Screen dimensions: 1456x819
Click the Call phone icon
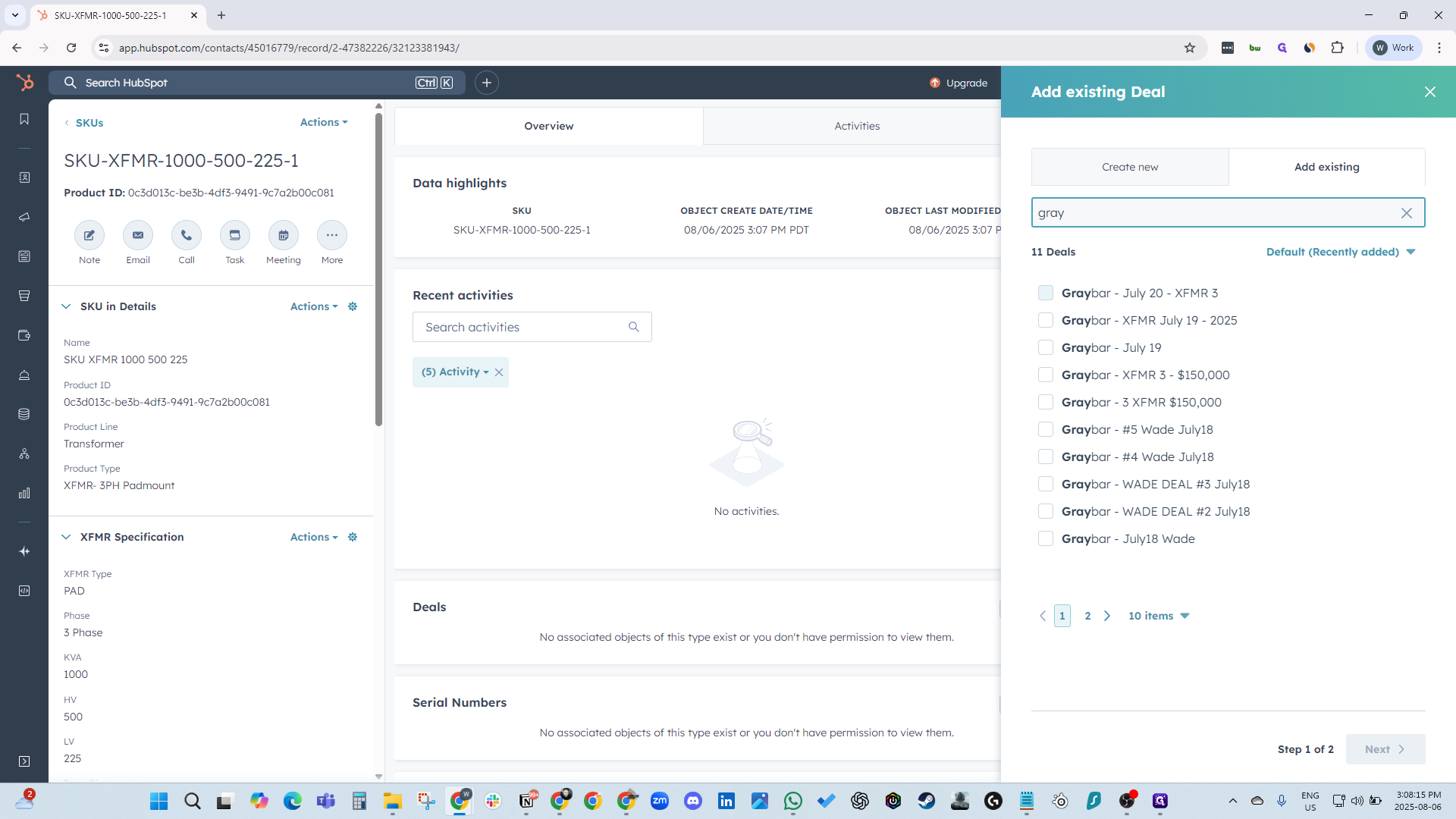(187, 235)
